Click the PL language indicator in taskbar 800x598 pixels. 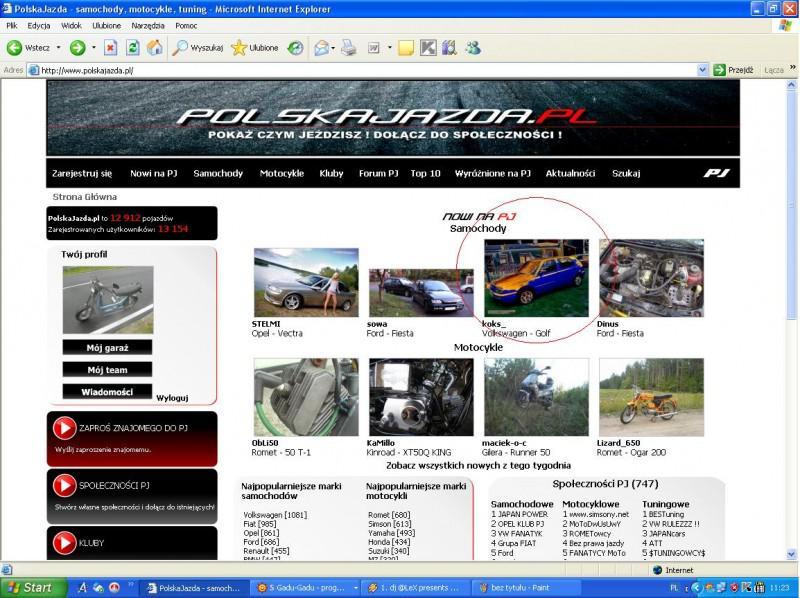tap(673, 588)
